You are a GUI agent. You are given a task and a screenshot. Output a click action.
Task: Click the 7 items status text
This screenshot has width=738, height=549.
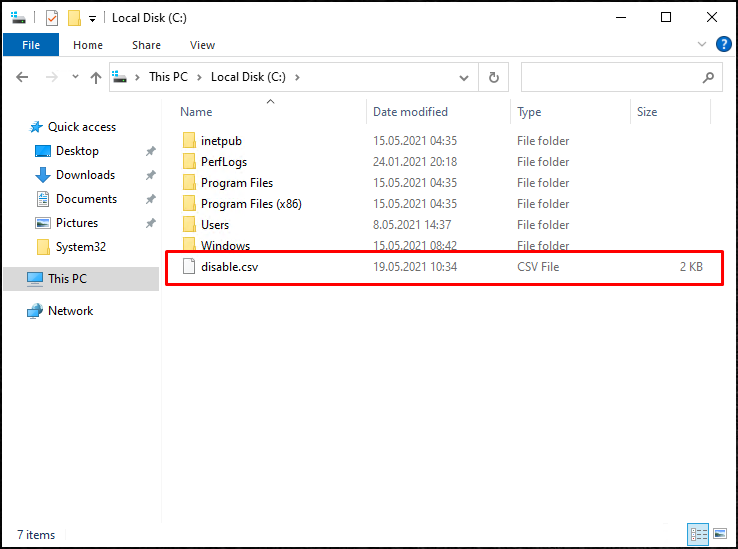pyautogui.click(x=36, y=535)
